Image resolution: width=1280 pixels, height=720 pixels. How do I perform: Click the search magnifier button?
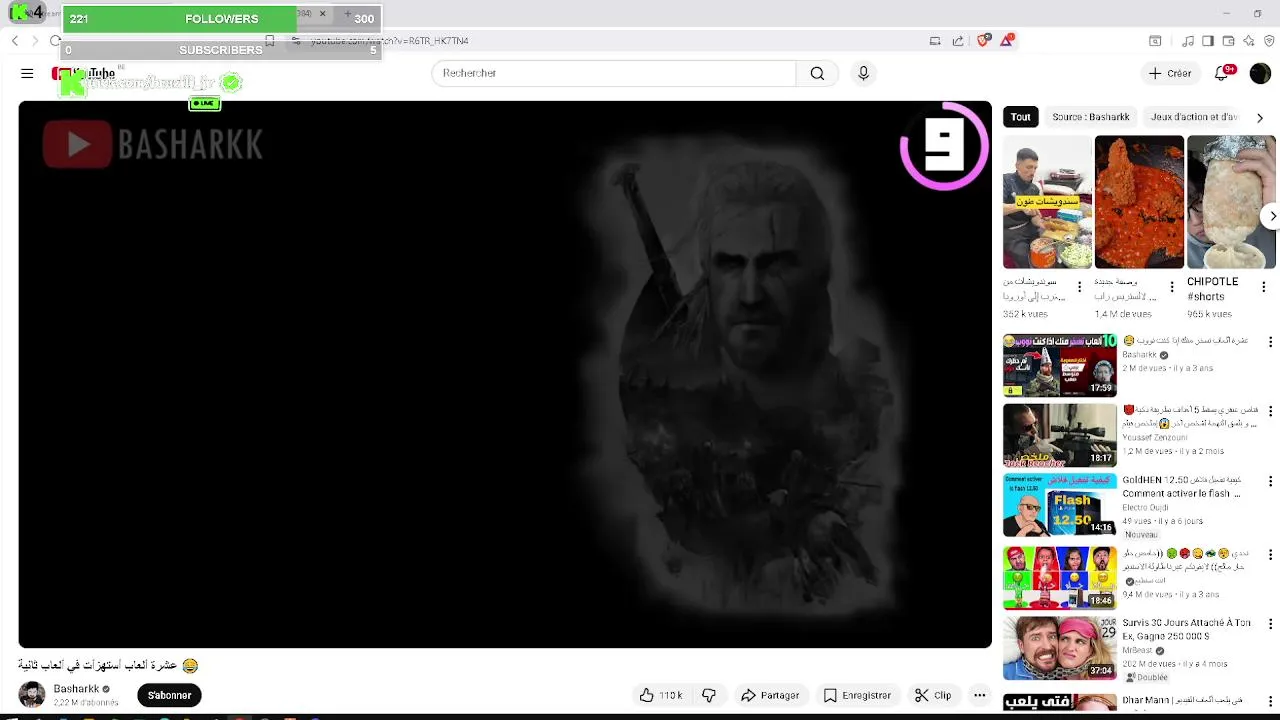pos(817,73)
